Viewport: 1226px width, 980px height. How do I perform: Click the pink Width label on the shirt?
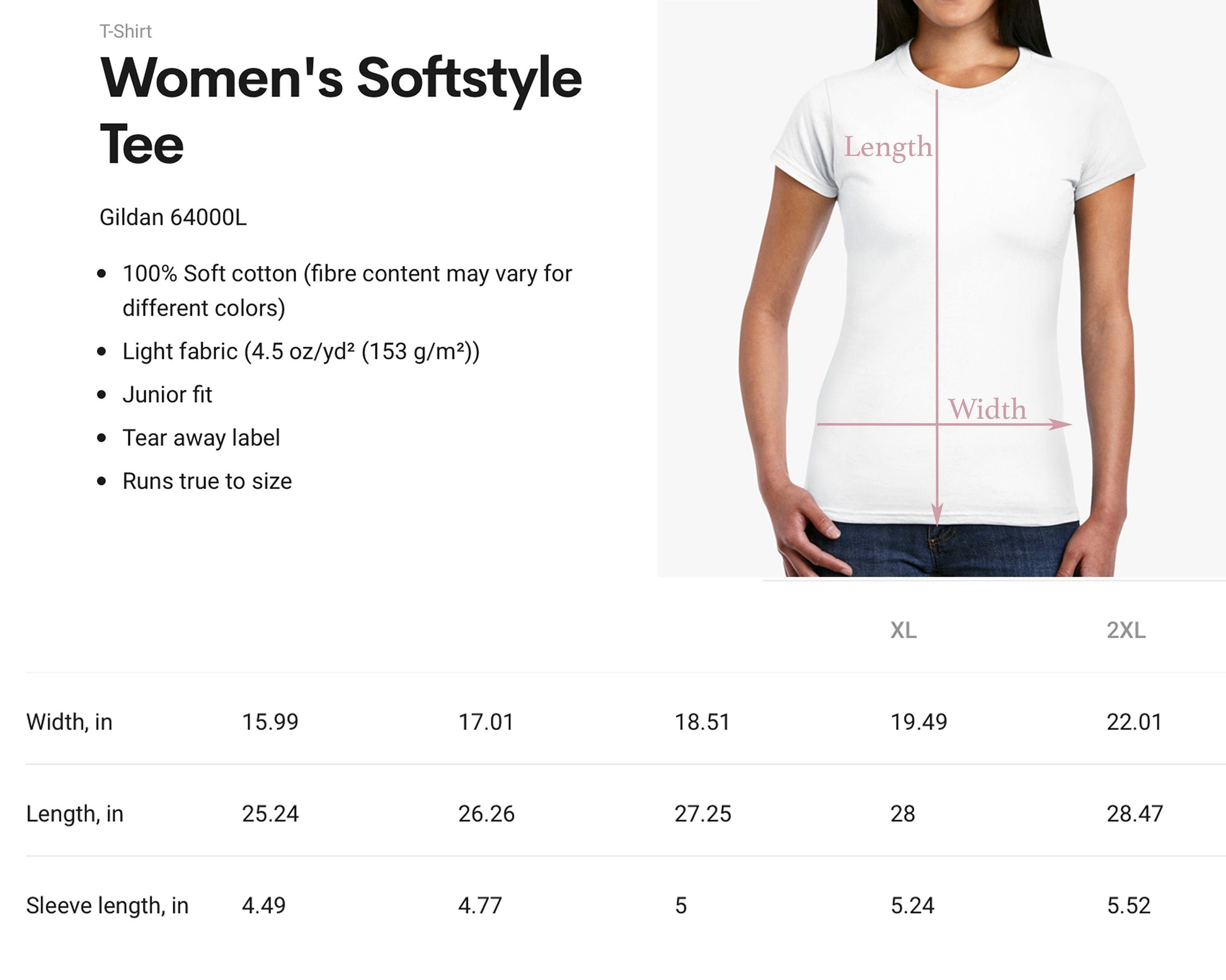(987, 409)
